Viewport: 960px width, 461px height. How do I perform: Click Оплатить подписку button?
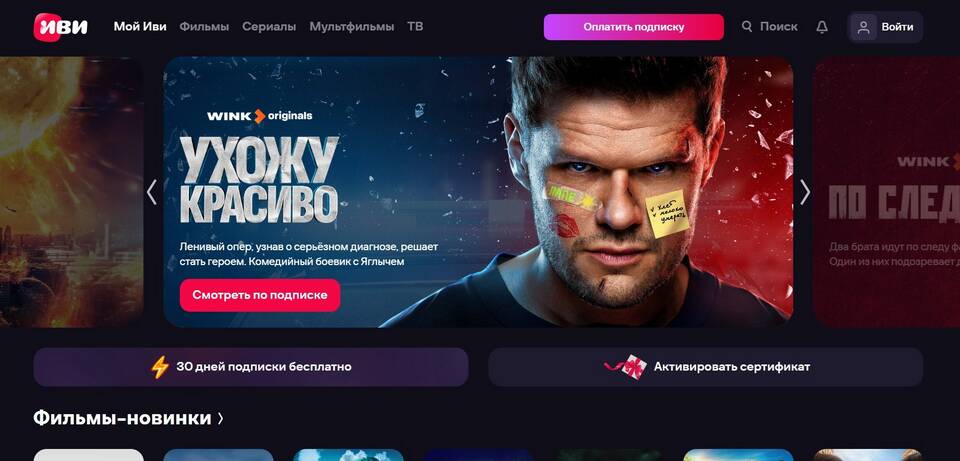click(x=634, y=27)
